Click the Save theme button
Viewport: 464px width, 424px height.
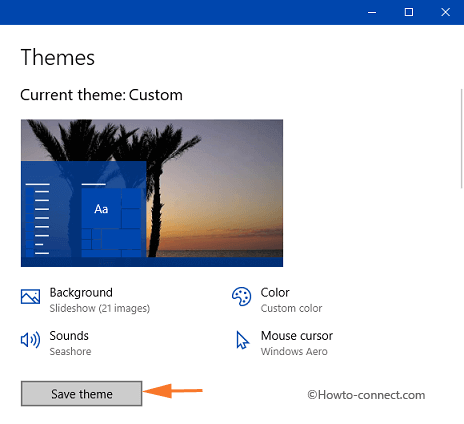pos(82,394)
